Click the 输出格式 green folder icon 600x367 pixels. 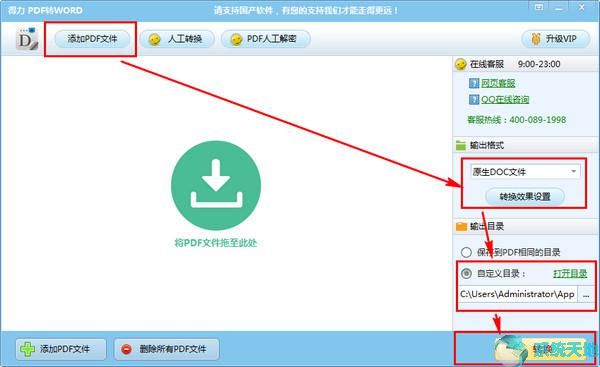[461, 145]
